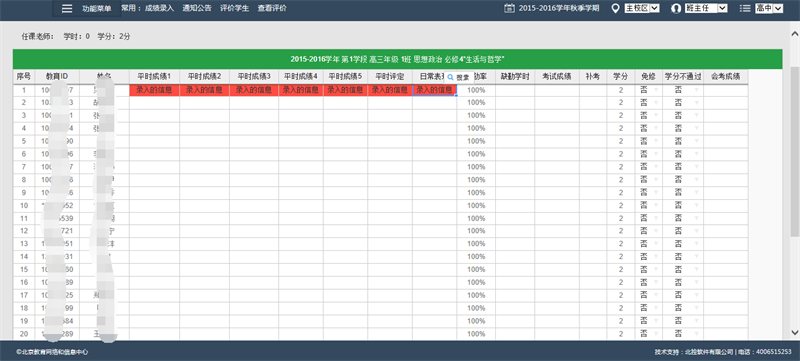Open the 班主任 role dropdown

pyautogui.click(x=706, y=8)
